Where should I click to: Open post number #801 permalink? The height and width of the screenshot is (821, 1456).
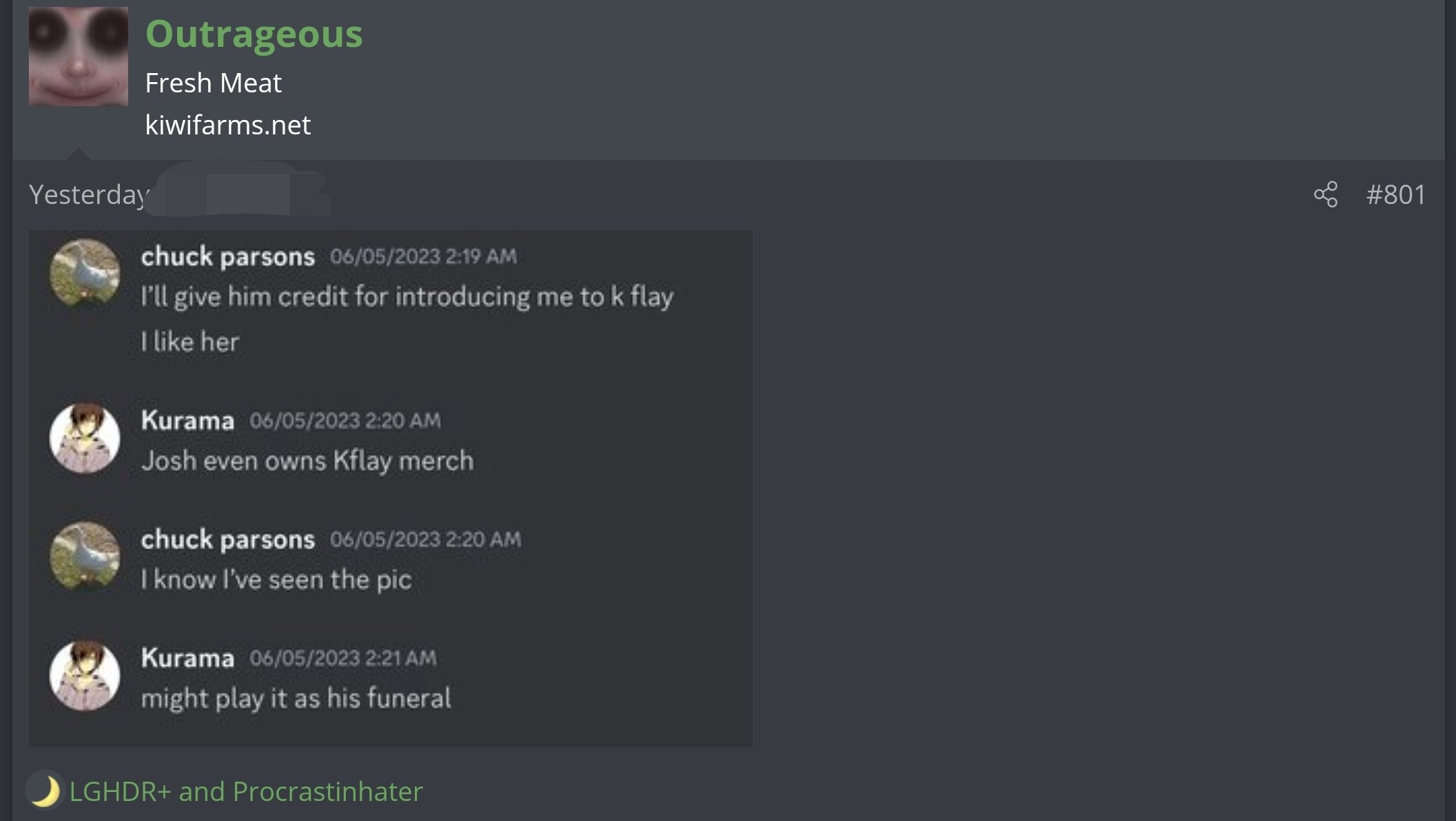1395,194
